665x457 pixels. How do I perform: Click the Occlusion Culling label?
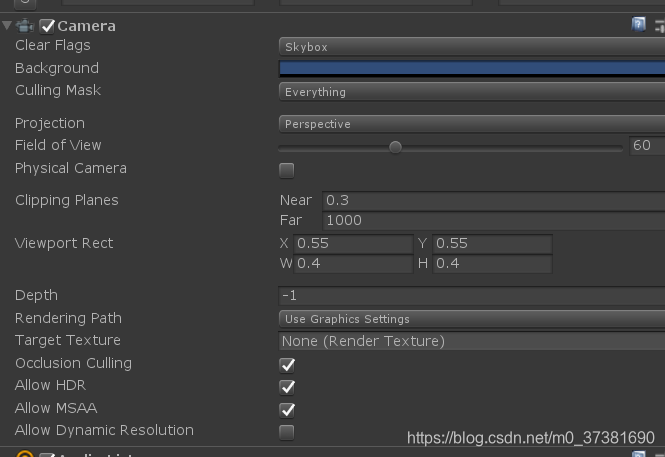pyautogui.click(x=73, y=363)
